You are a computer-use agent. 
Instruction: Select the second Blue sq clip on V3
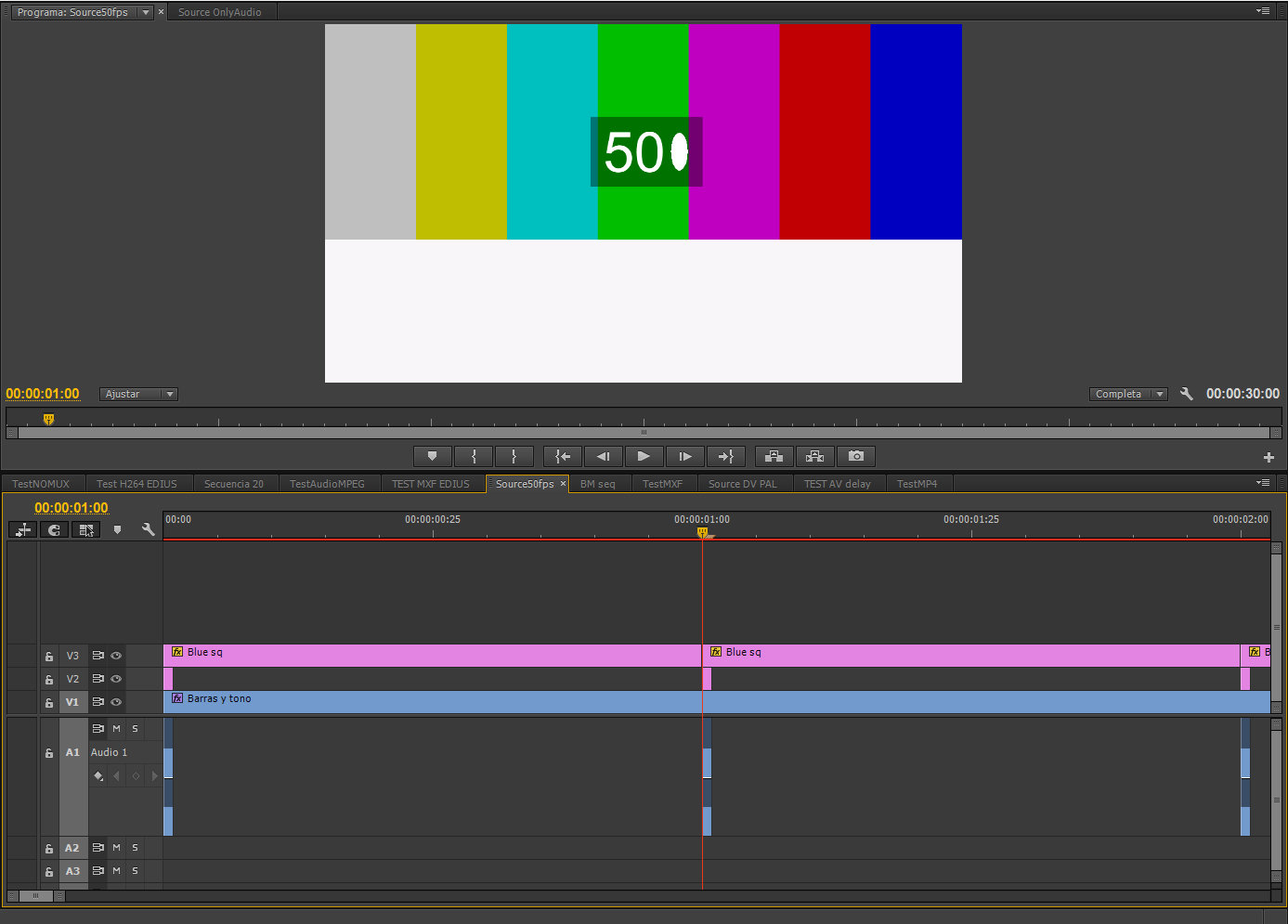point(970,655)
